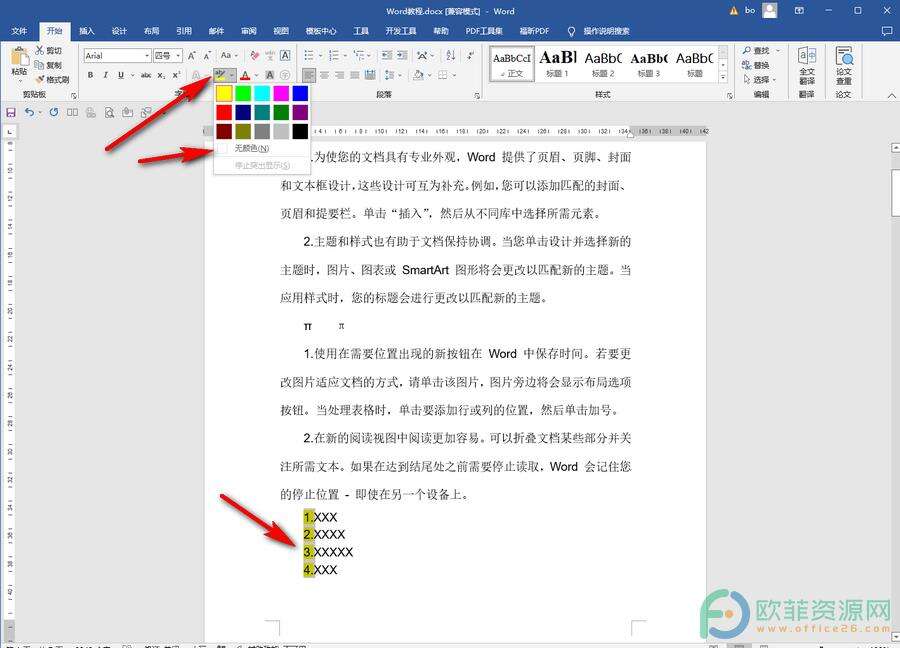
Task: Click the Paste clipboard icon
Action: (x=20, y=57)
